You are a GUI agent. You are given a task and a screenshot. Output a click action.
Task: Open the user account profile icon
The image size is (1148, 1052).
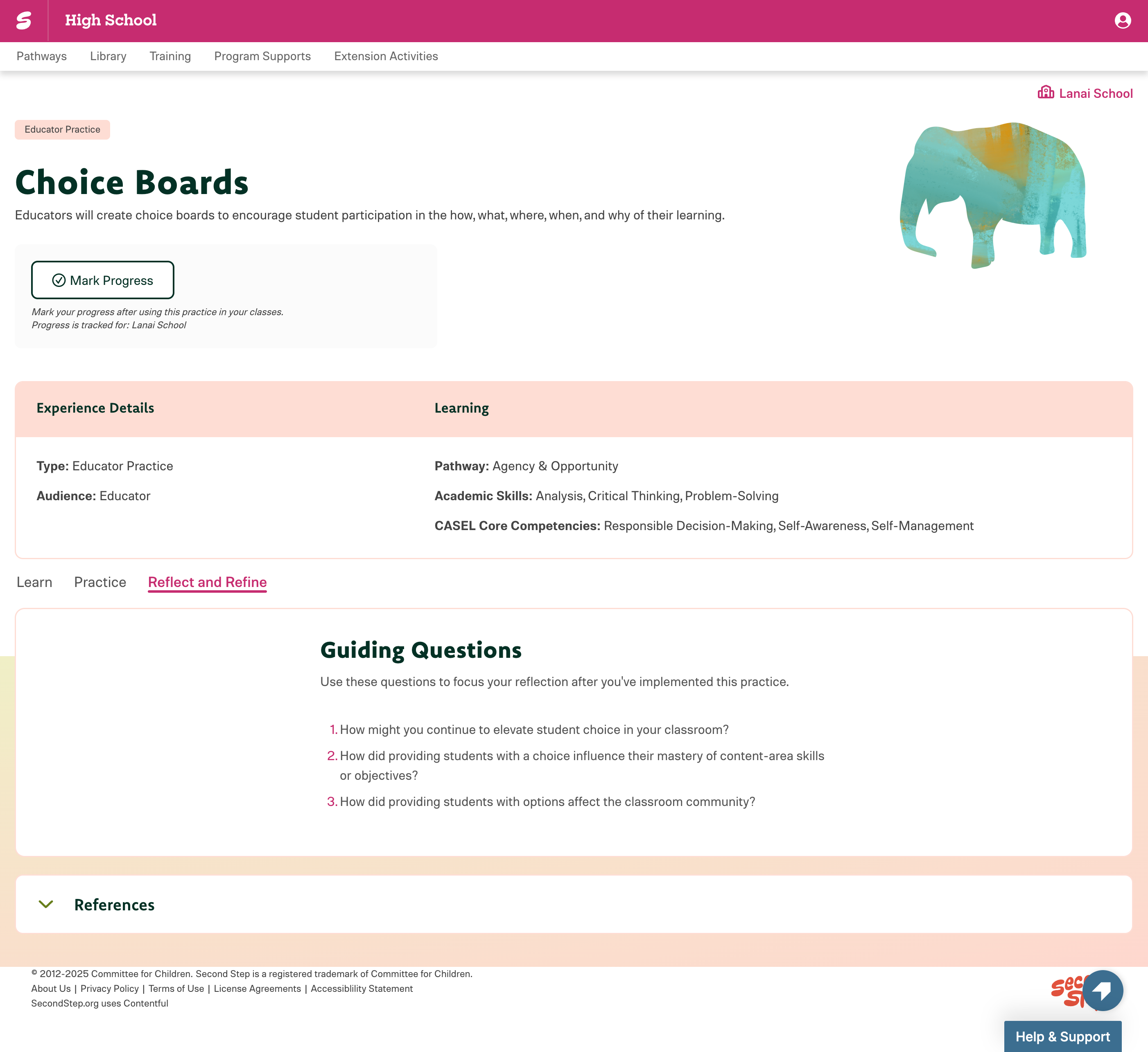1122,20
